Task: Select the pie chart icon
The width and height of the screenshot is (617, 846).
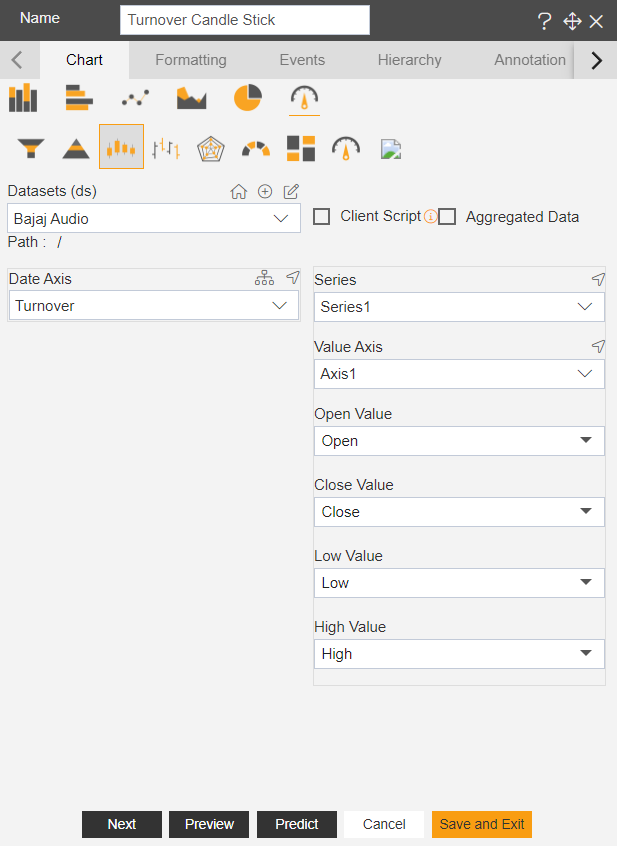Action: point(248,98)
